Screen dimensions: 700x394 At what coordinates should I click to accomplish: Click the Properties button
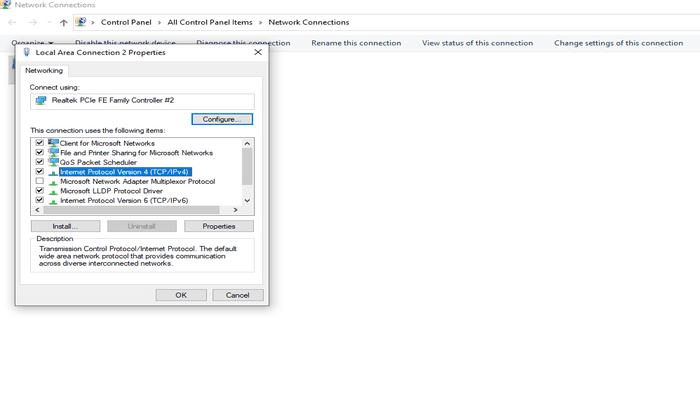(219, 226)
